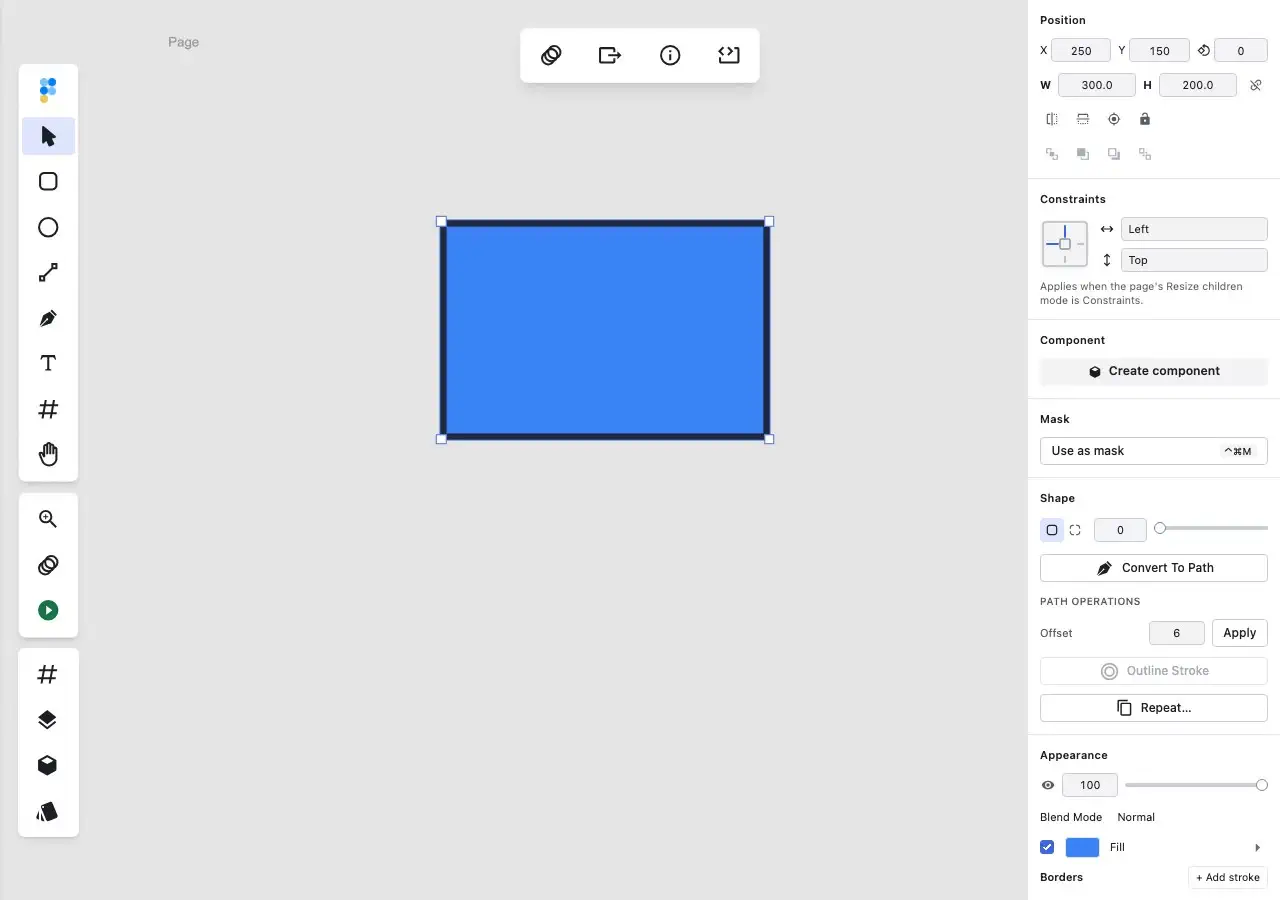Screen dimensions: 1280x900
Task: Click the Repeat... button
Action: click(x=1154, y=708)
